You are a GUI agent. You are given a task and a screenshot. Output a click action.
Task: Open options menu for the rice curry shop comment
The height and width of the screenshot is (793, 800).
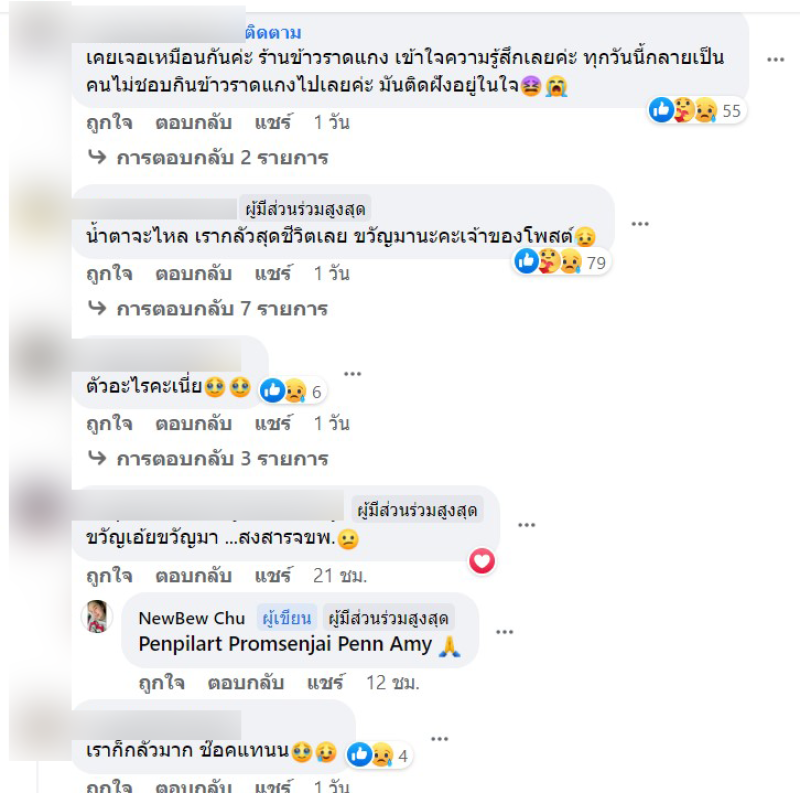(x=776, y=60)
